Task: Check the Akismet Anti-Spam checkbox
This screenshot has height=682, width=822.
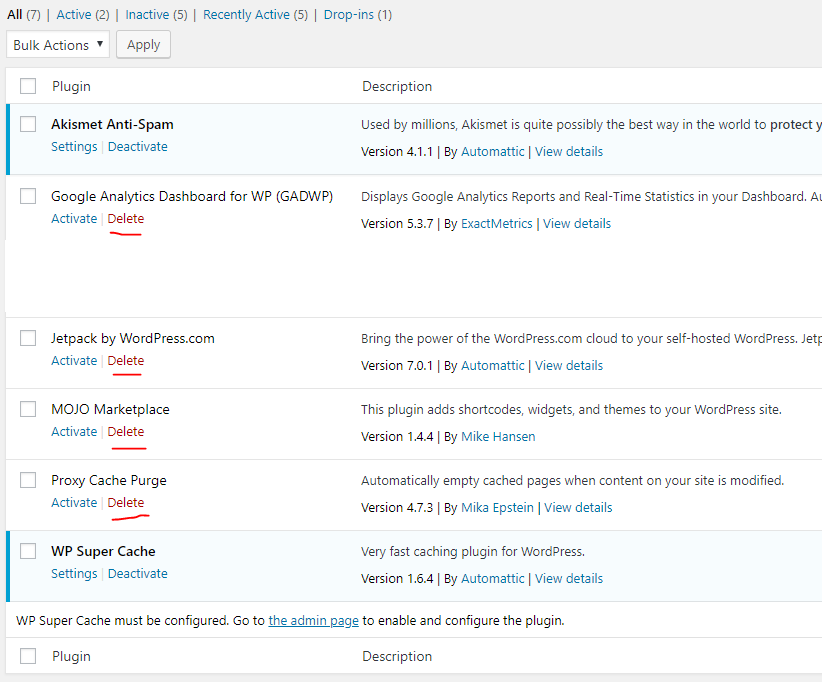Action: [28, 124]
